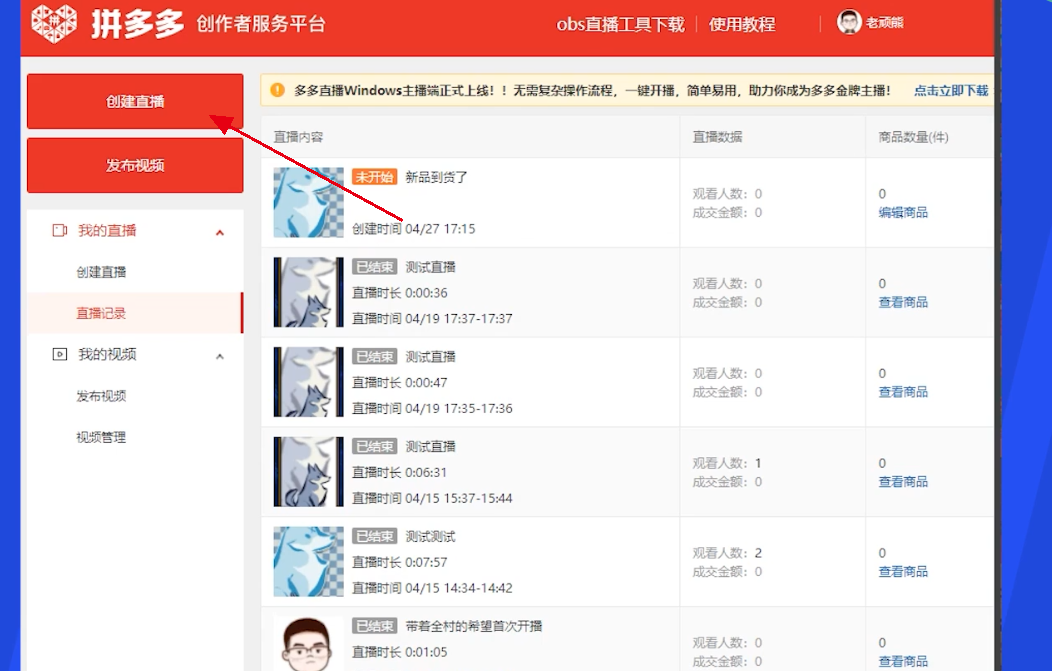
Task: Open the 使用教程 link in header
Action: tap(742, 24)
